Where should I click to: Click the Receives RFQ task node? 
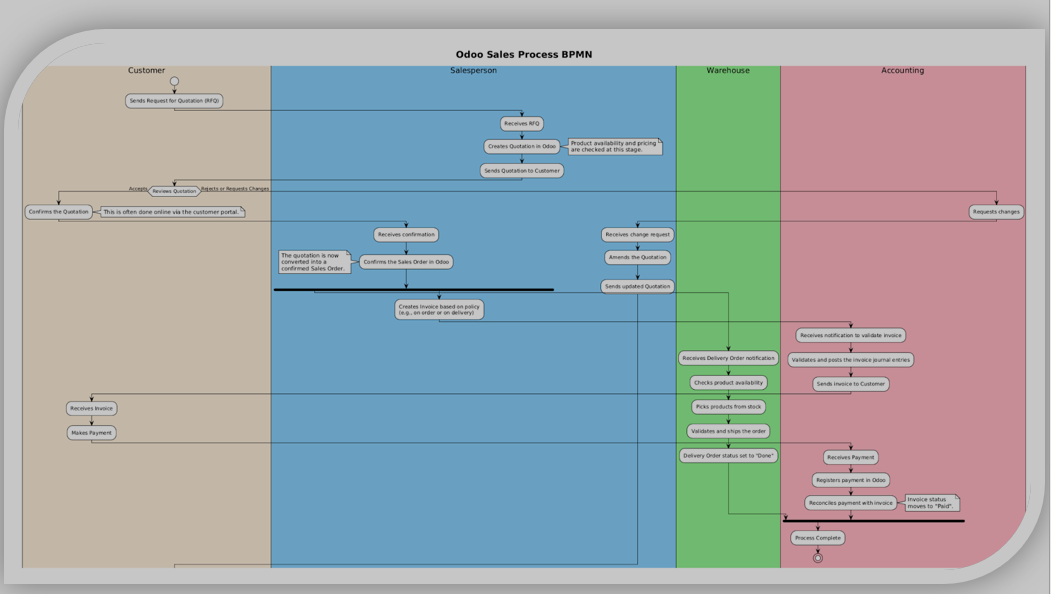[522, 123]
